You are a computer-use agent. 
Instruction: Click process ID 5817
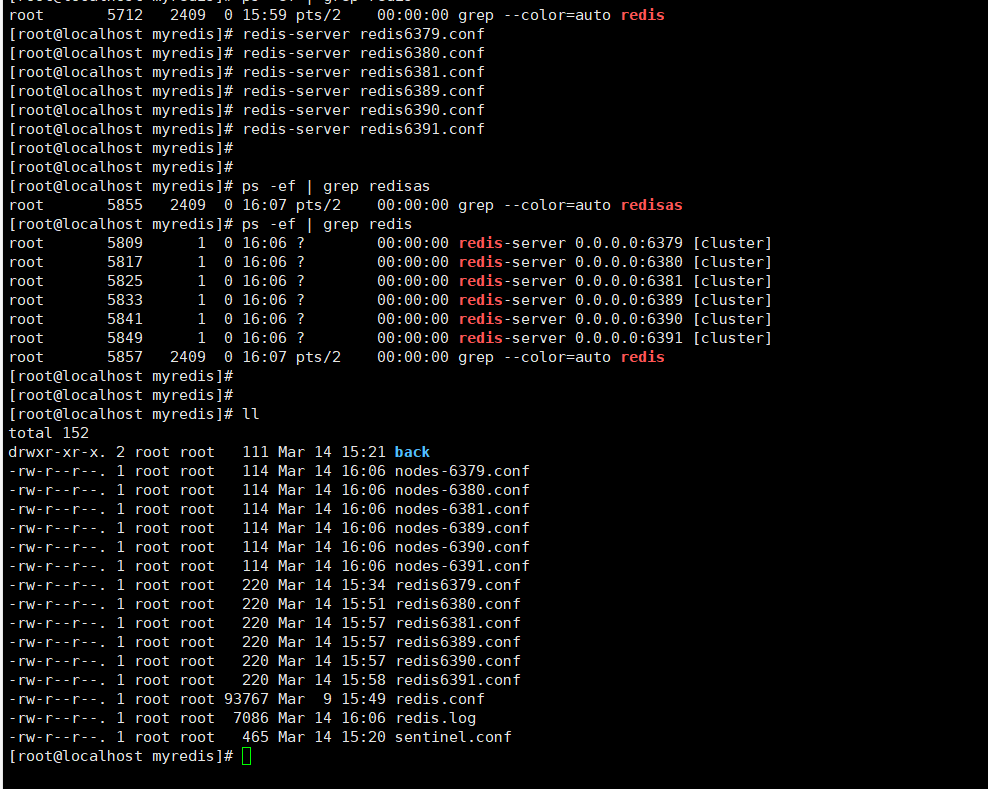(x=125, y=262)
